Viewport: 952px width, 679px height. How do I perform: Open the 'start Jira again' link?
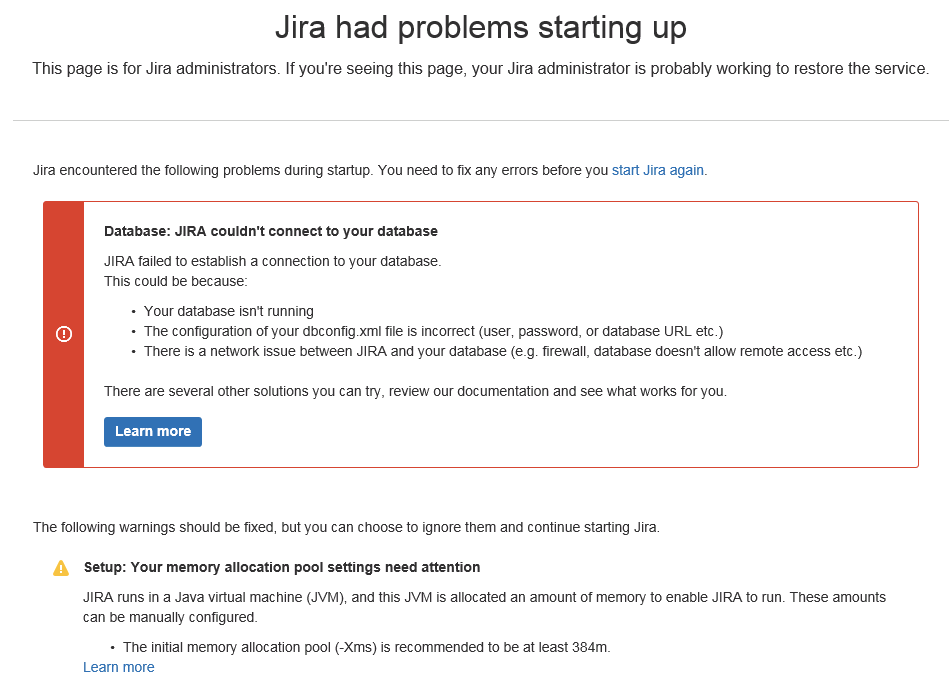click(x=658, y=170)
